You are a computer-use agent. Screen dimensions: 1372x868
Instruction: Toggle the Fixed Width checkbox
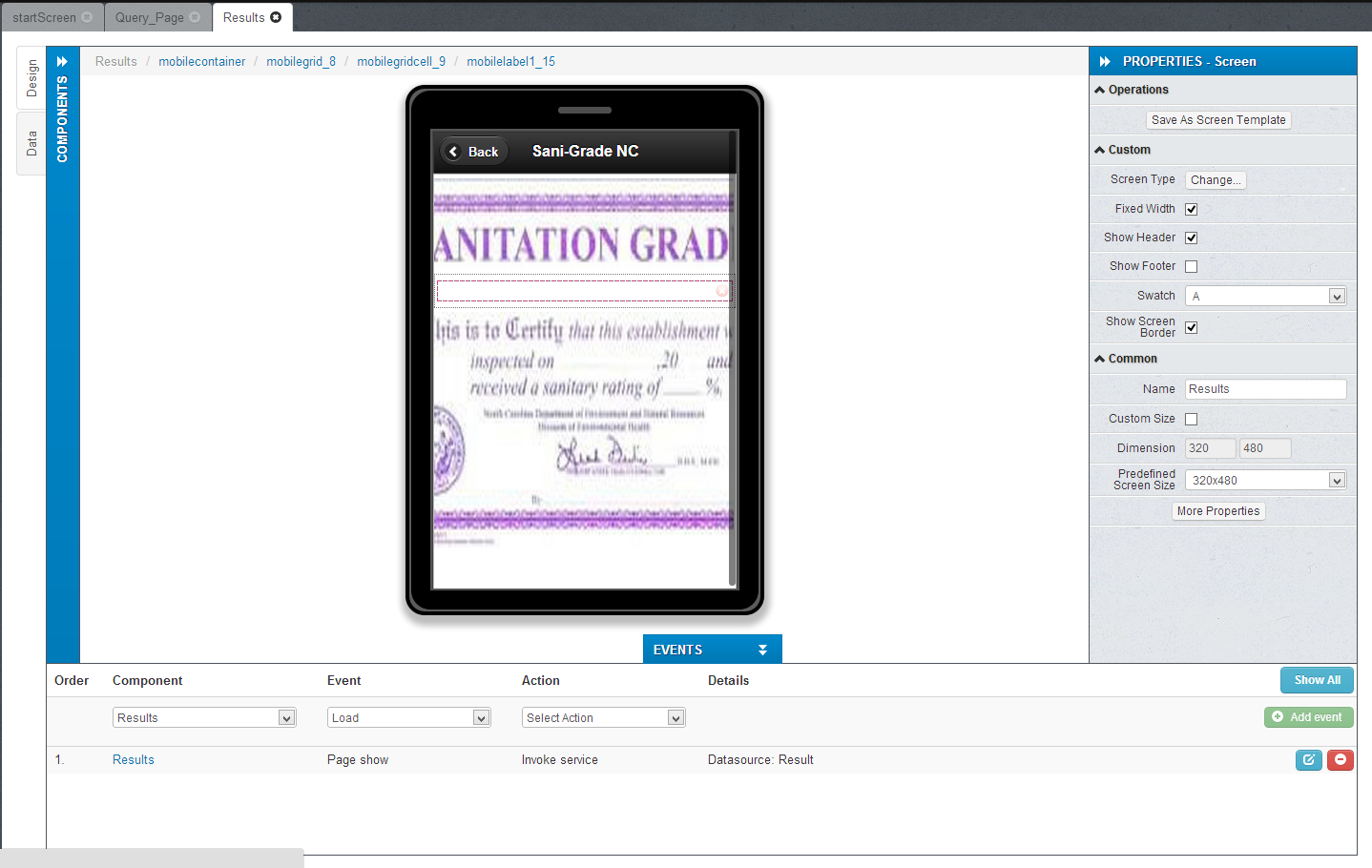(1191, 209)
